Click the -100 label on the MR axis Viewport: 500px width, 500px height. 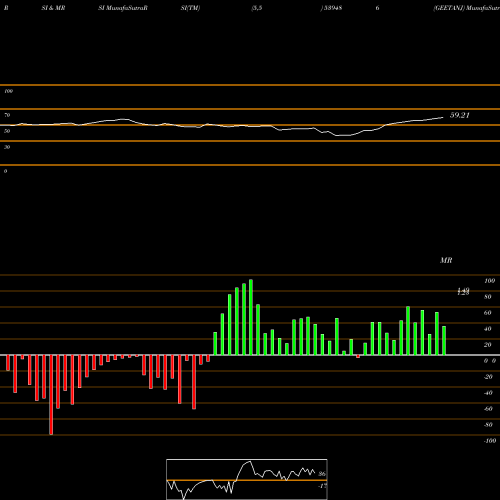pyautogui.click(x=490, y=441)
